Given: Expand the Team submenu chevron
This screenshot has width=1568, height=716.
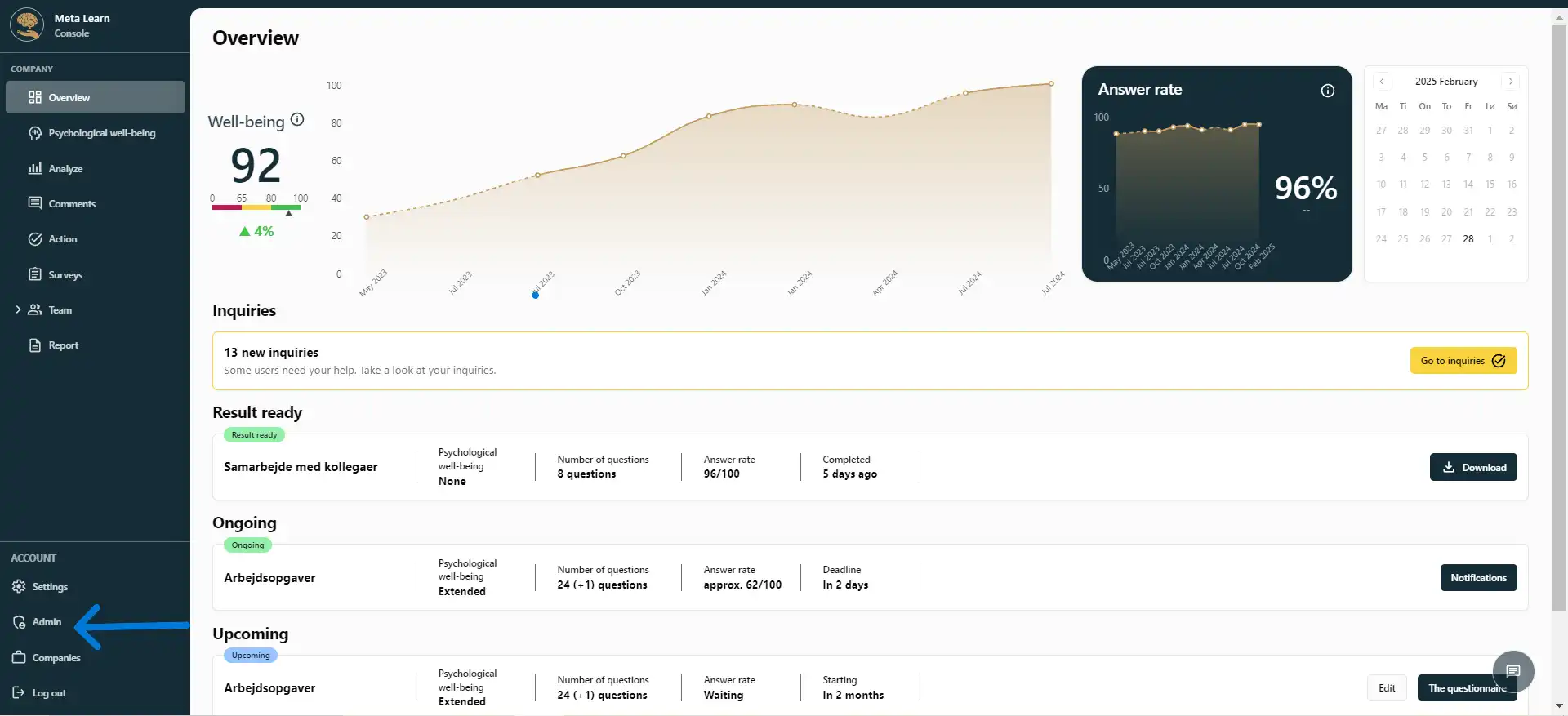Looking at the screenshot, I should (x=18, y=310).
